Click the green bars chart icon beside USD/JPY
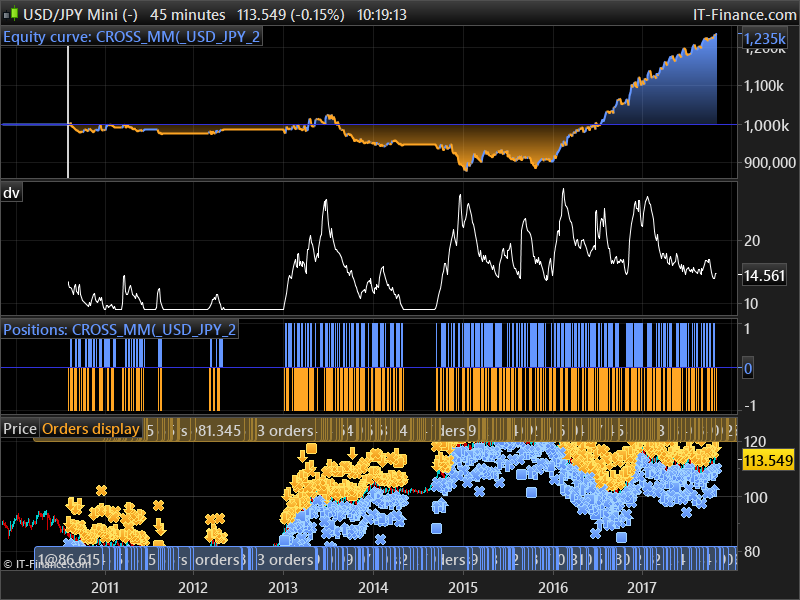 point(13,14)
